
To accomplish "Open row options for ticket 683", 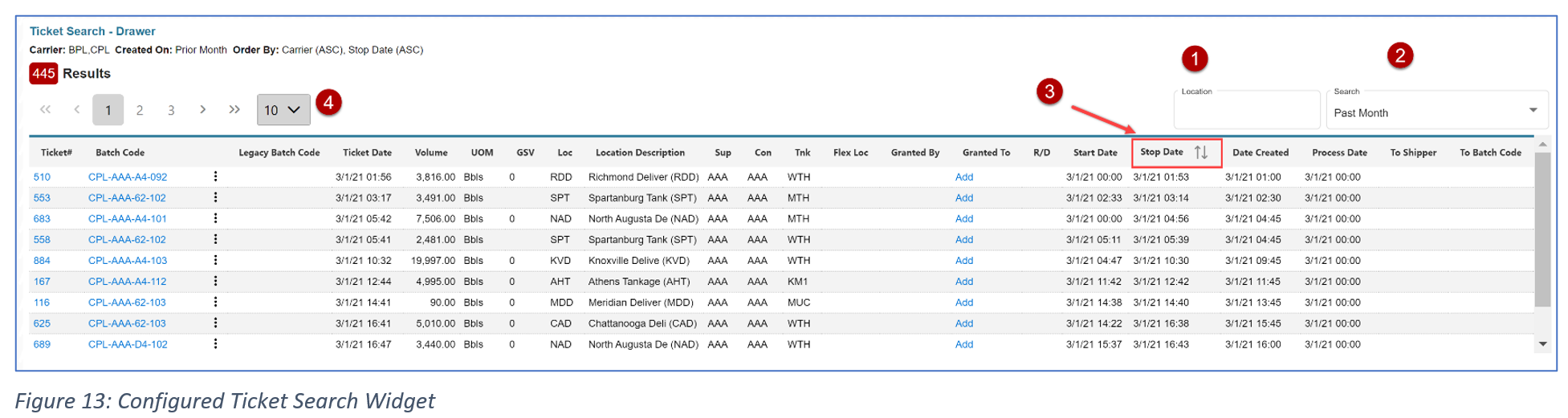I will click(x=215, y=218).
